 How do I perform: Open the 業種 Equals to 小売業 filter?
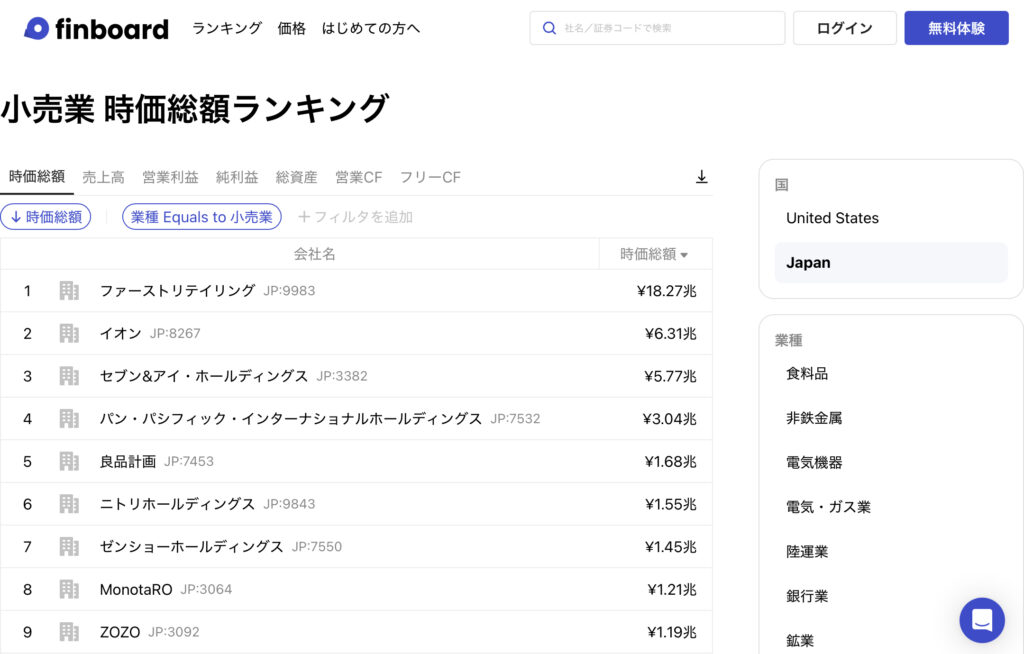(x=202, y=217)
